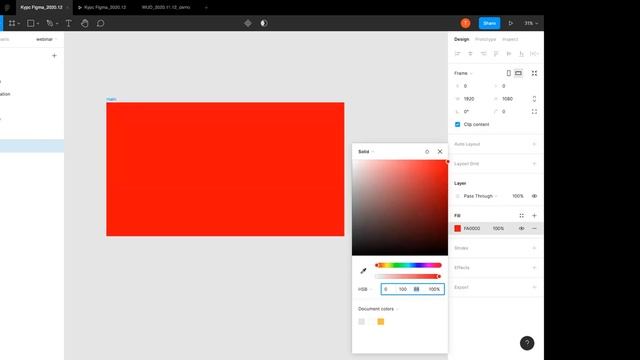Add a Stroke with plus
640x360 pixels.
[534, 248]
